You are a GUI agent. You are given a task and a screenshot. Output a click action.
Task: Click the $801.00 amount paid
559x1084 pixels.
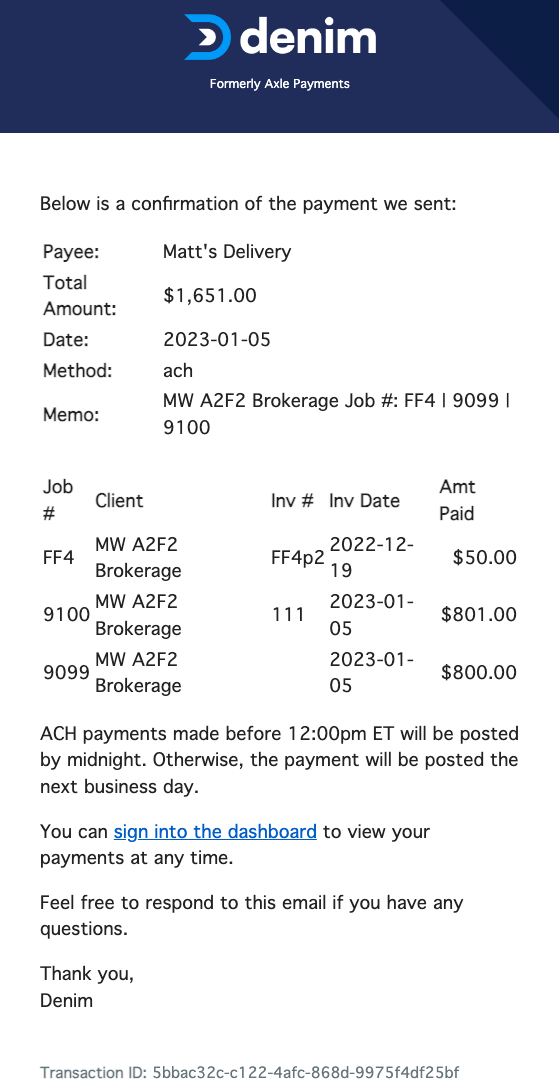point(479,615)
